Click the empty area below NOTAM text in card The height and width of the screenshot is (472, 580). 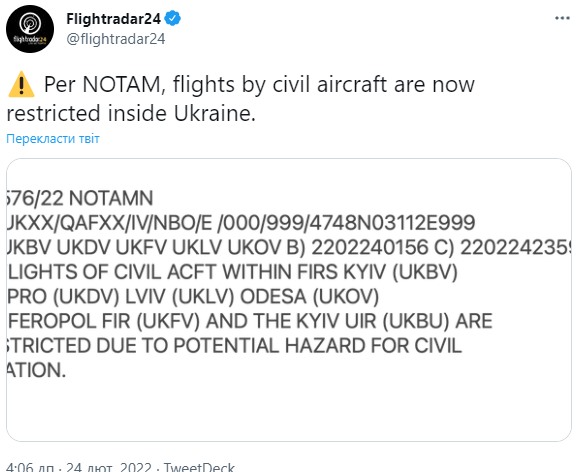pyautogui.click(x=289, y=411)
